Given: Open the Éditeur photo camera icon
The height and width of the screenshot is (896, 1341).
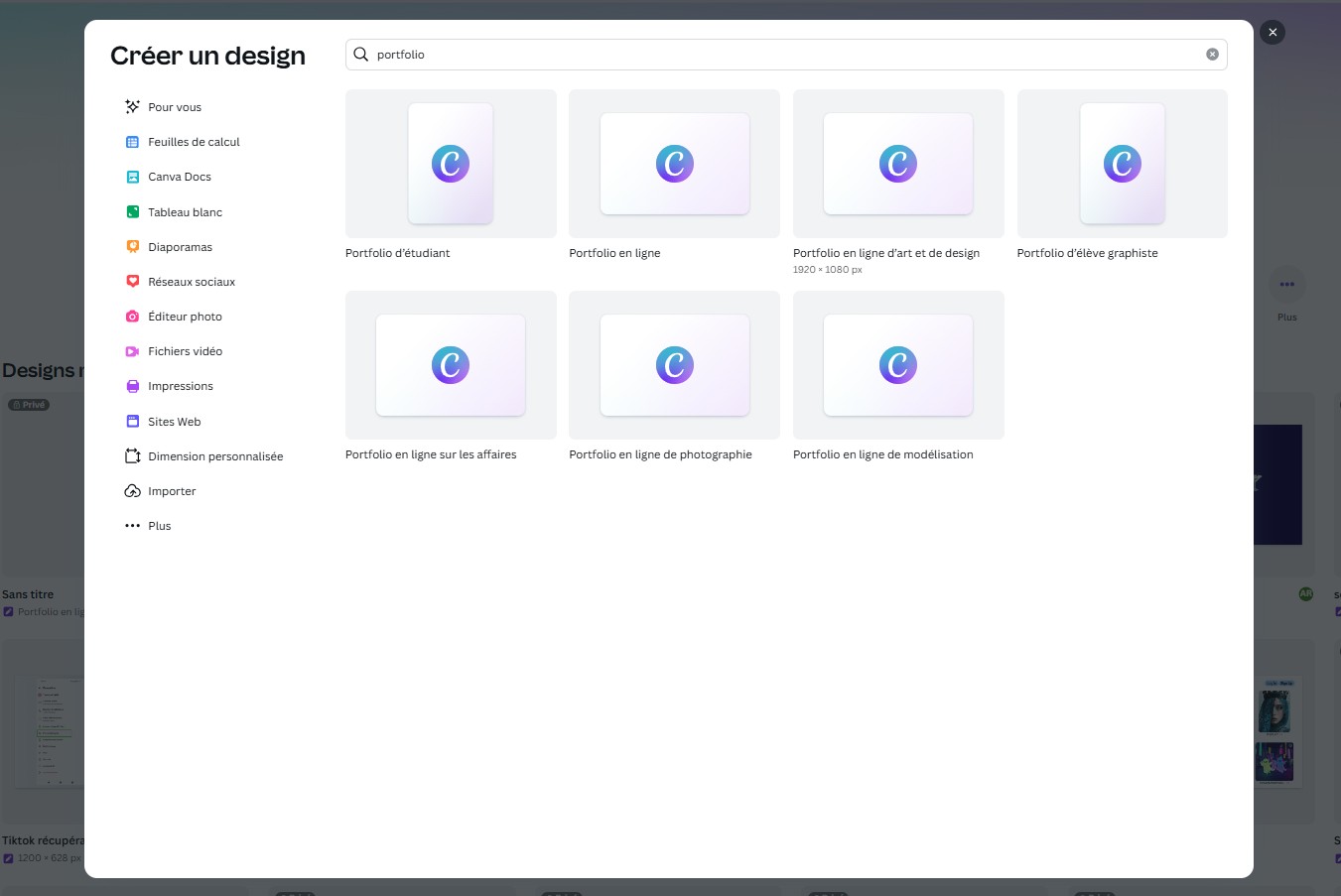Looking at the screenshot, I should coord(132,317).
